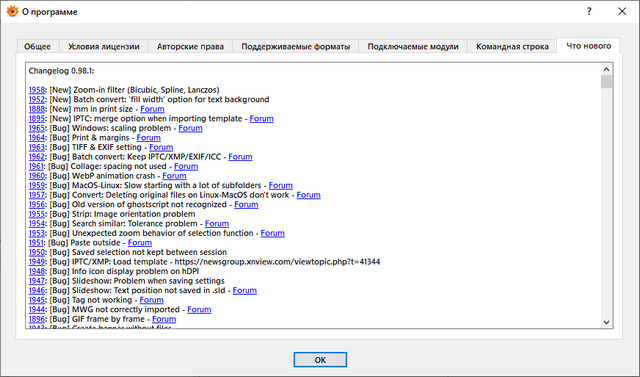Open issue link 1960 WebP animation crash

coord(37,176)
